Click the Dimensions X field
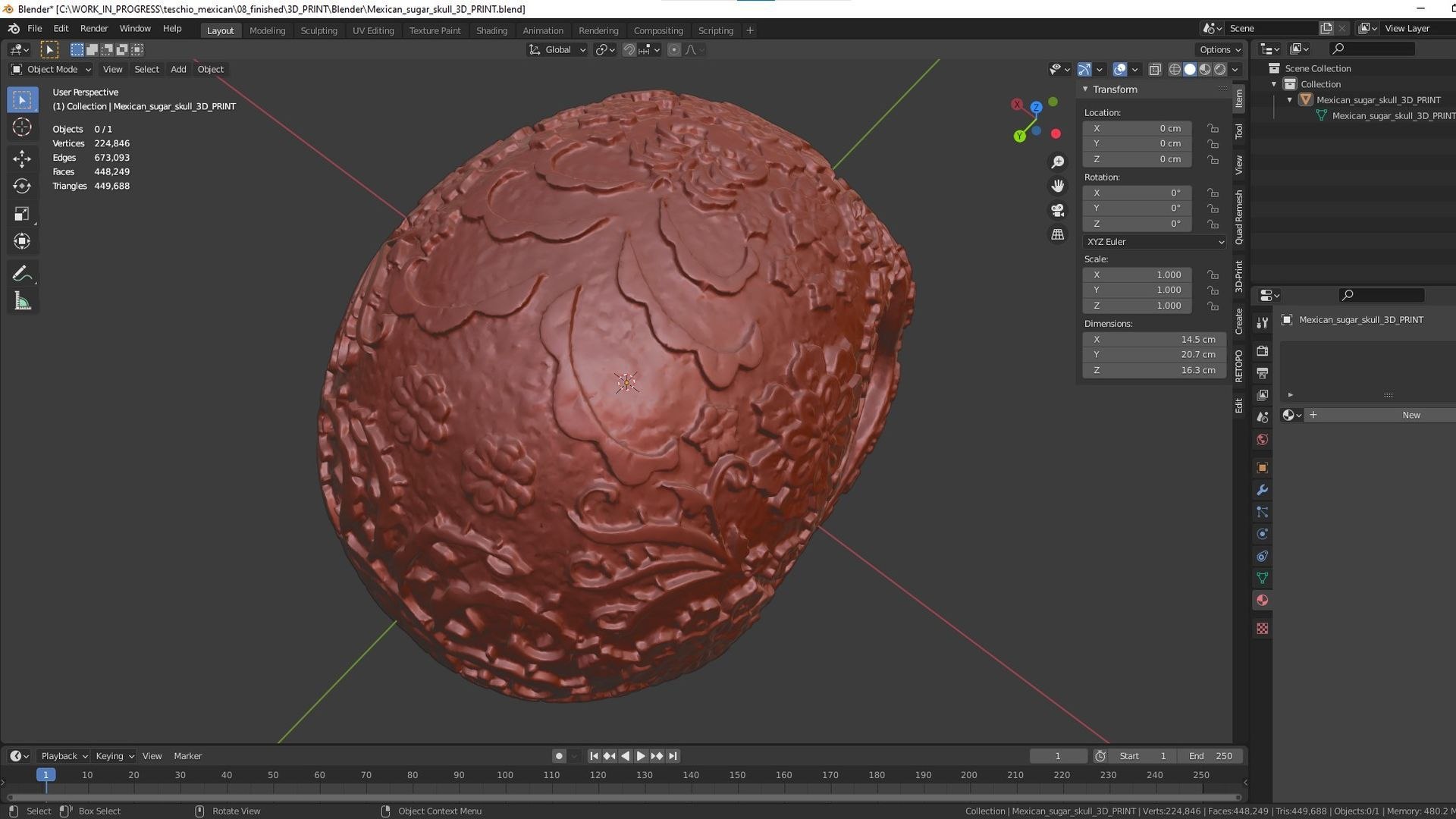 (1153, 339)
